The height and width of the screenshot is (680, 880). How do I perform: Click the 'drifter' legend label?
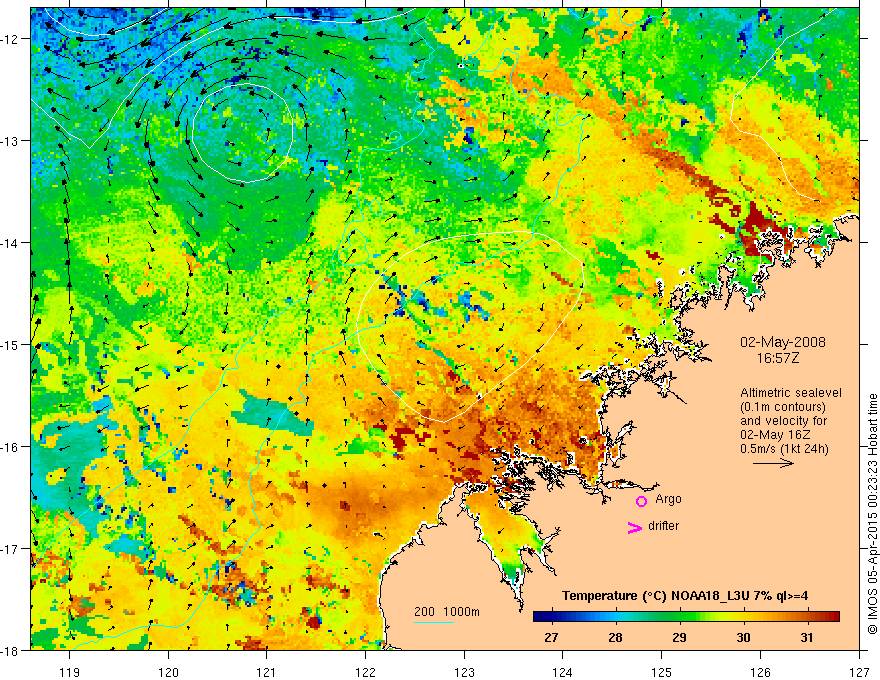(663, 526)
